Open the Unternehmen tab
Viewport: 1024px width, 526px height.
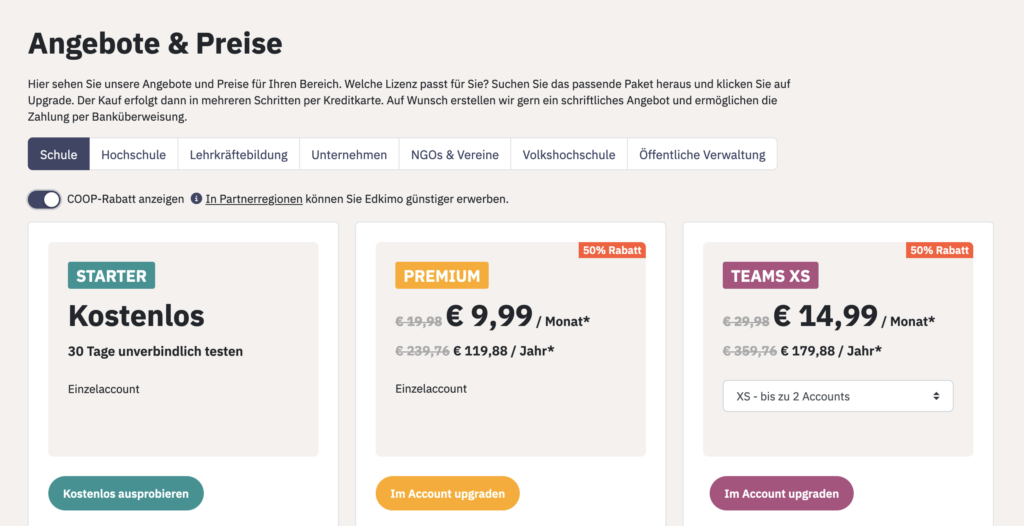(349, 155)
